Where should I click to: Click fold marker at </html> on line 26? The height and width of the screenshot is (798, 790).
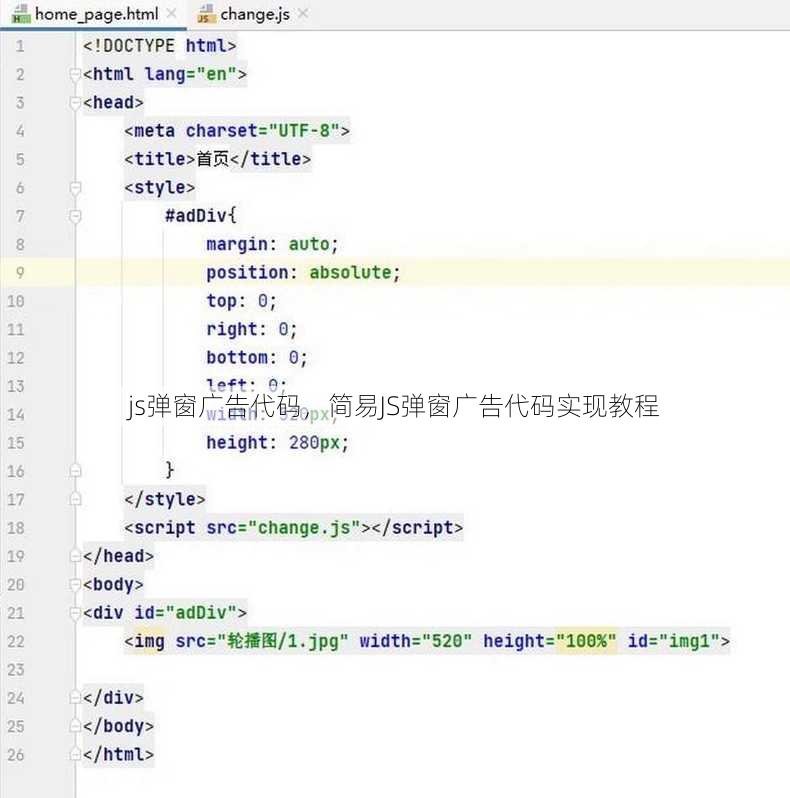(x=75, y=754)
